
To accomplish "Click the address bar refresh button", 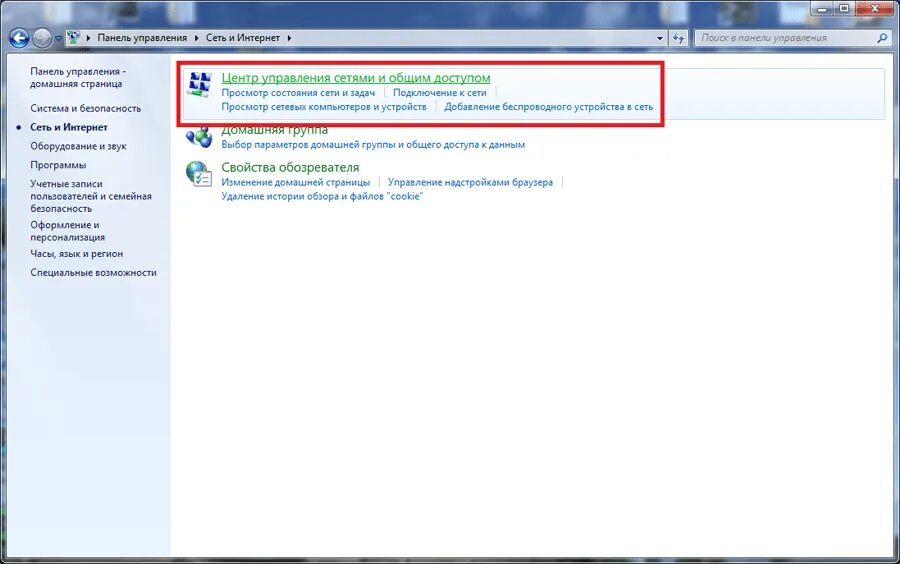I will (678, 38).
